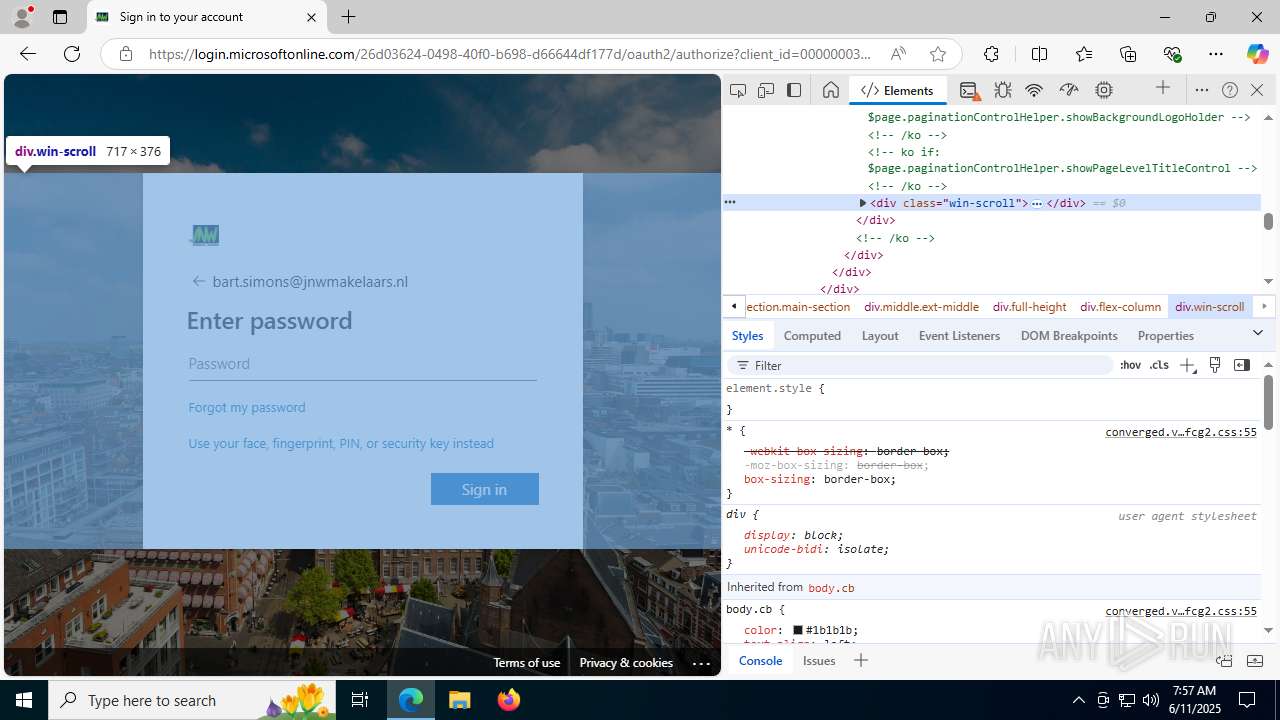Click the Password input field
This screenshot has height=720, width=1280.
[362, 364]
